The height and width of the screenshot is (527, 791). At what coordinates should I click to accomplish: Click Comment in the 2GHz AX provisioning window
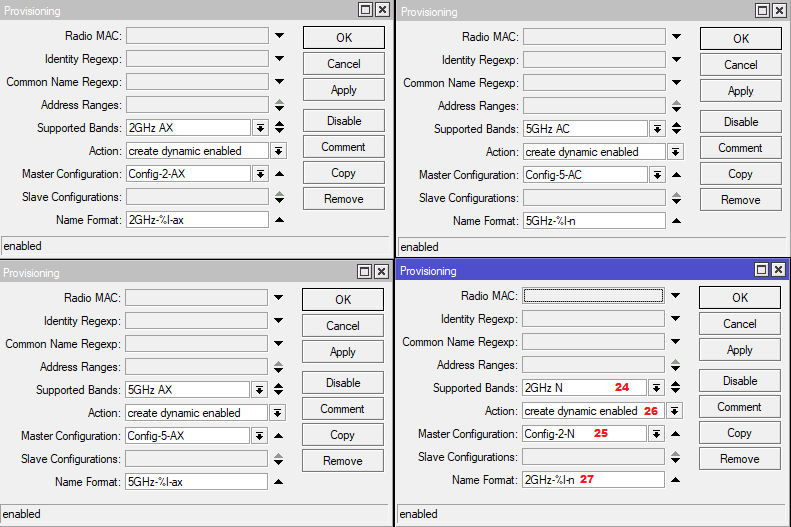pyautogui.click(x=343, y=147)
